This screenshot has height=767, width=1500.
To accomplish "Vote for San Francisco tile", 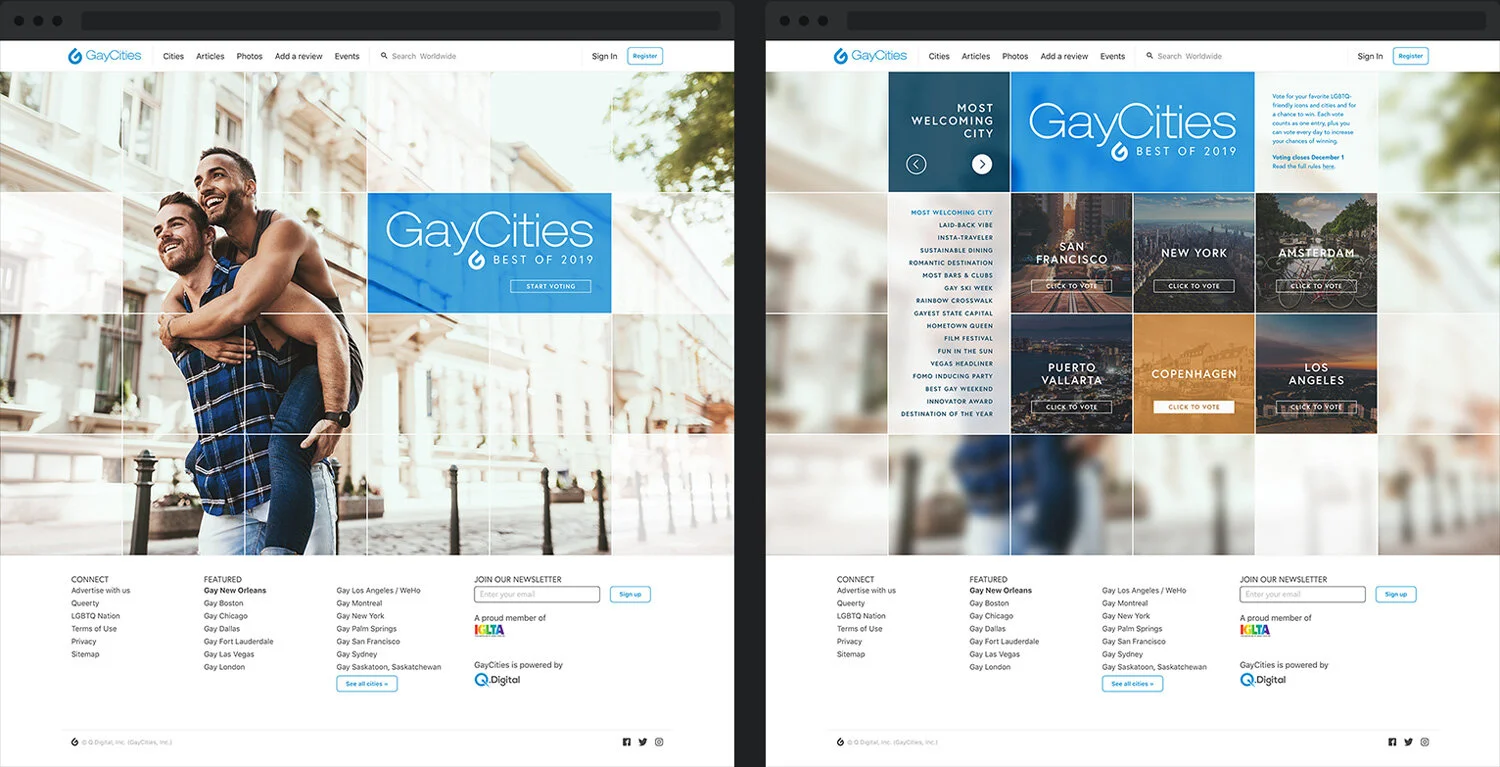I will (1071, 286).
